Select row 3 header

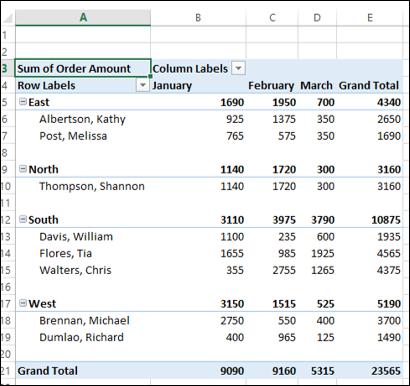[x=7, y=68]
